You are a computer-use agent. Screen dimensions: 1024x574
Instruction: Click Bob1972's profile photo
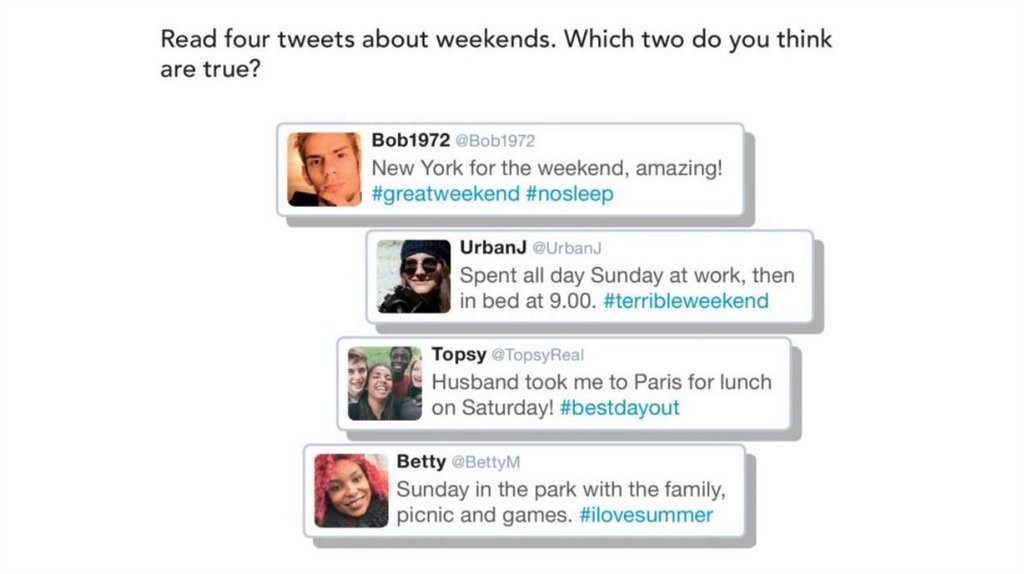(x=324, y=169)
